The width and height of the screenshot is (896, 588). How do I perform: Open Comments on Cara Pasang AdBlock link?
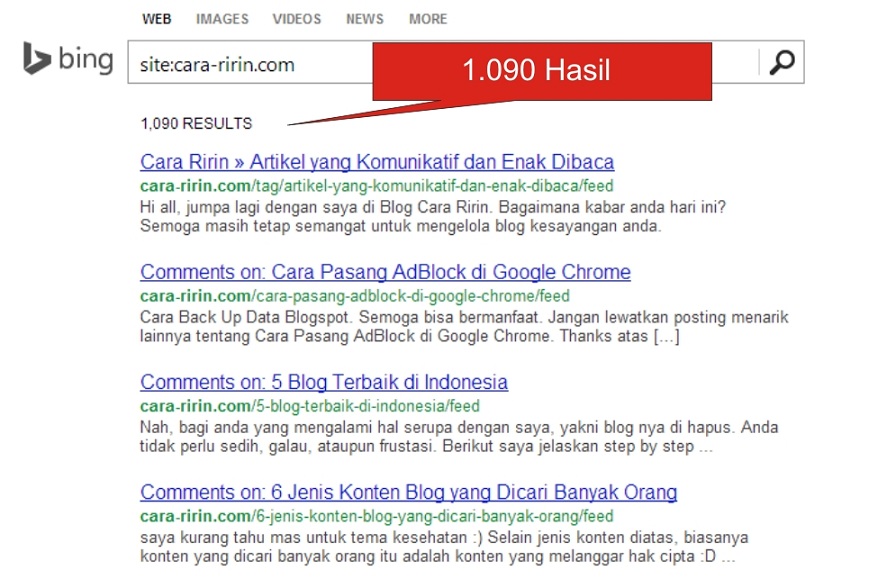click(385, 272)
